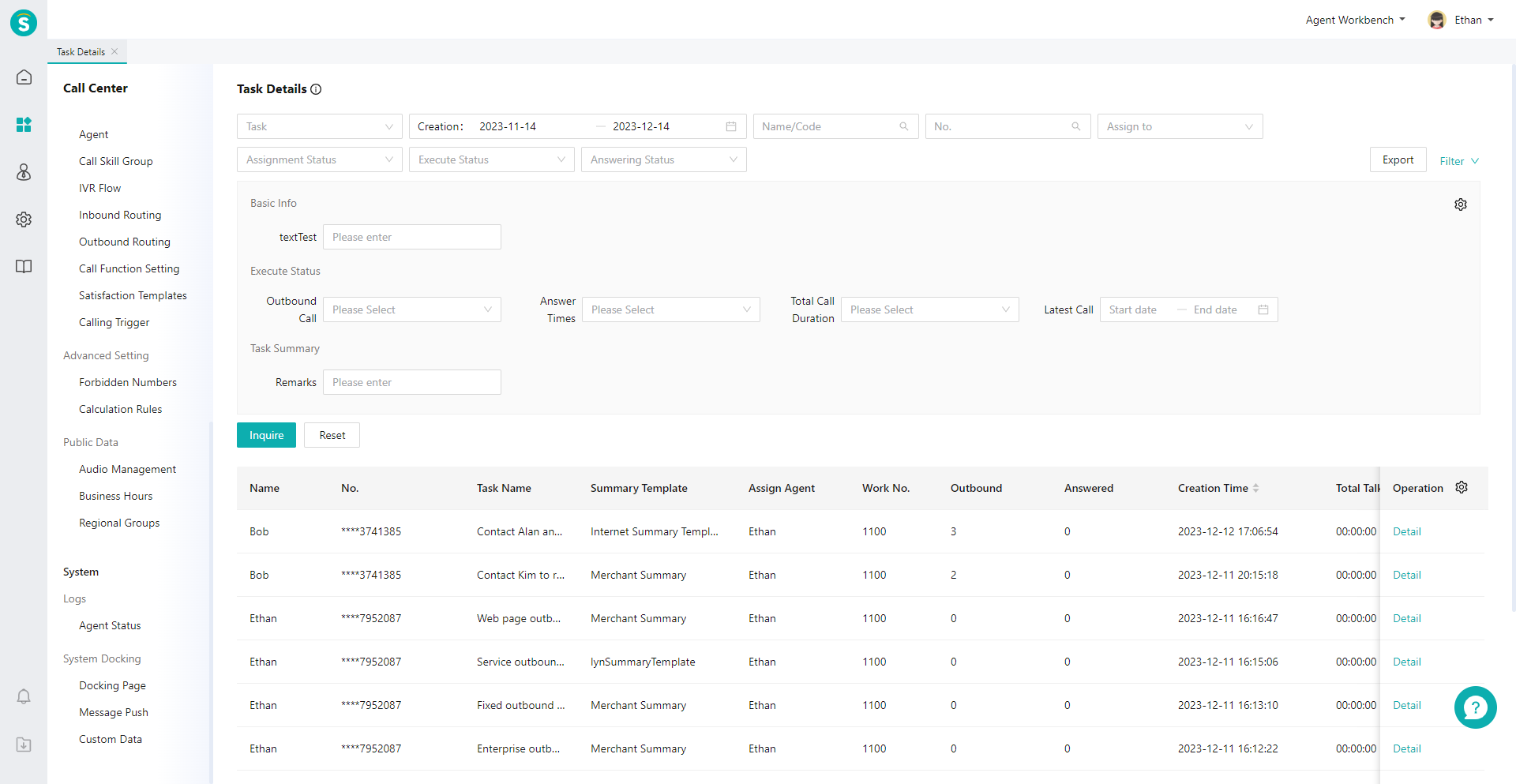Click the Creation start date 2023-11-14
1516x784 pixels.
pyautogui.click(x=508, y=126)
